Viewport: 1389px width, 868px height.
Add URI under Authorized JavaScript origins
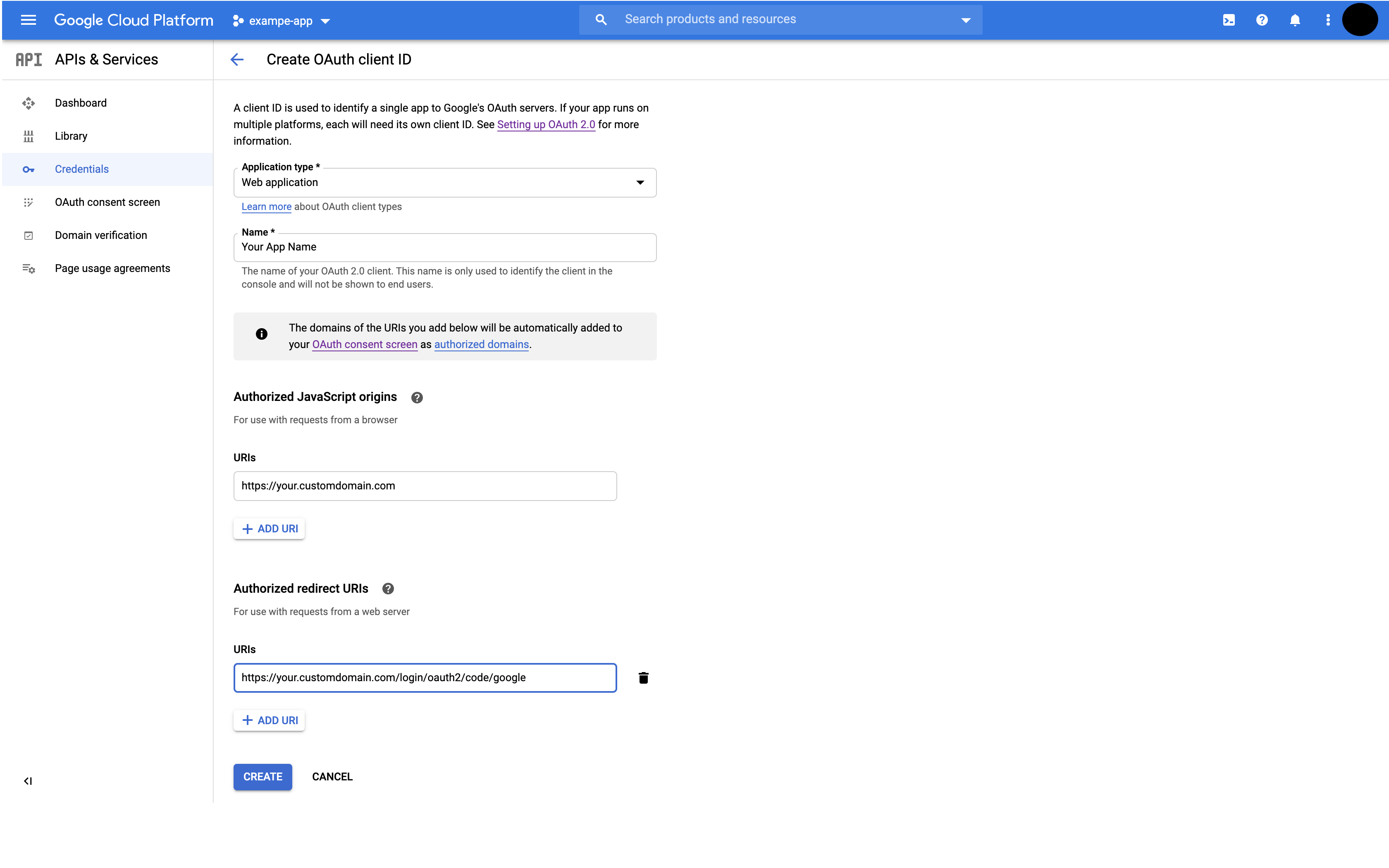(269, 529)
